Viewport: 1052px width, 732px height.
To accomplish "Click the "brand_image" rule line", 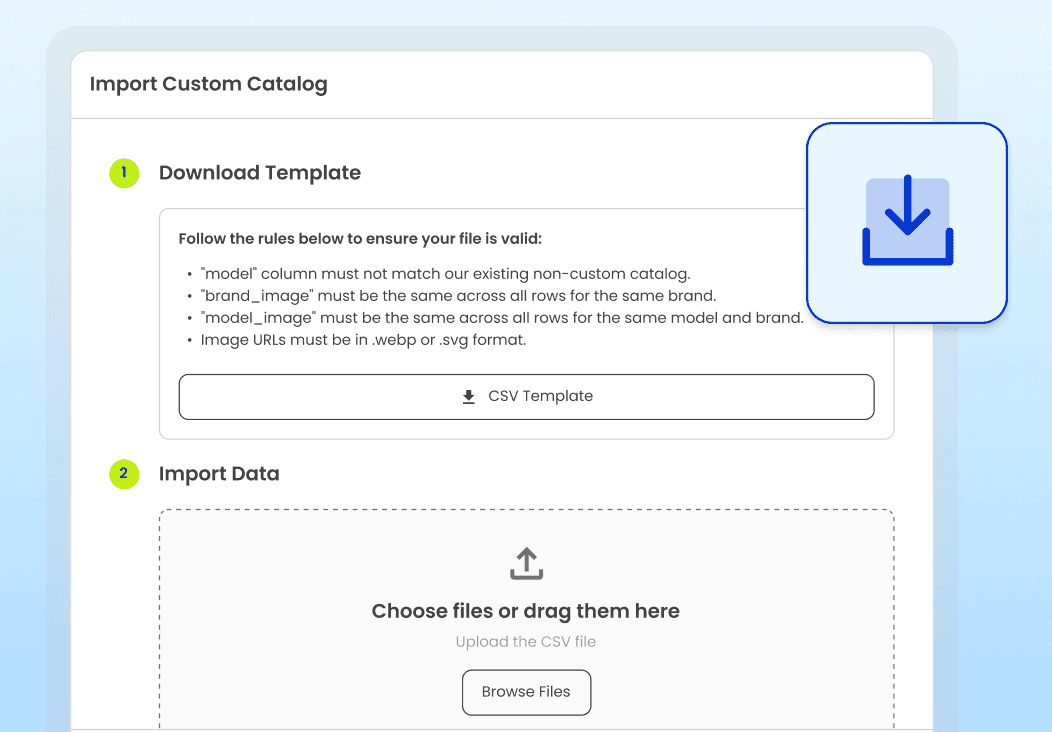I will (458, 296).
